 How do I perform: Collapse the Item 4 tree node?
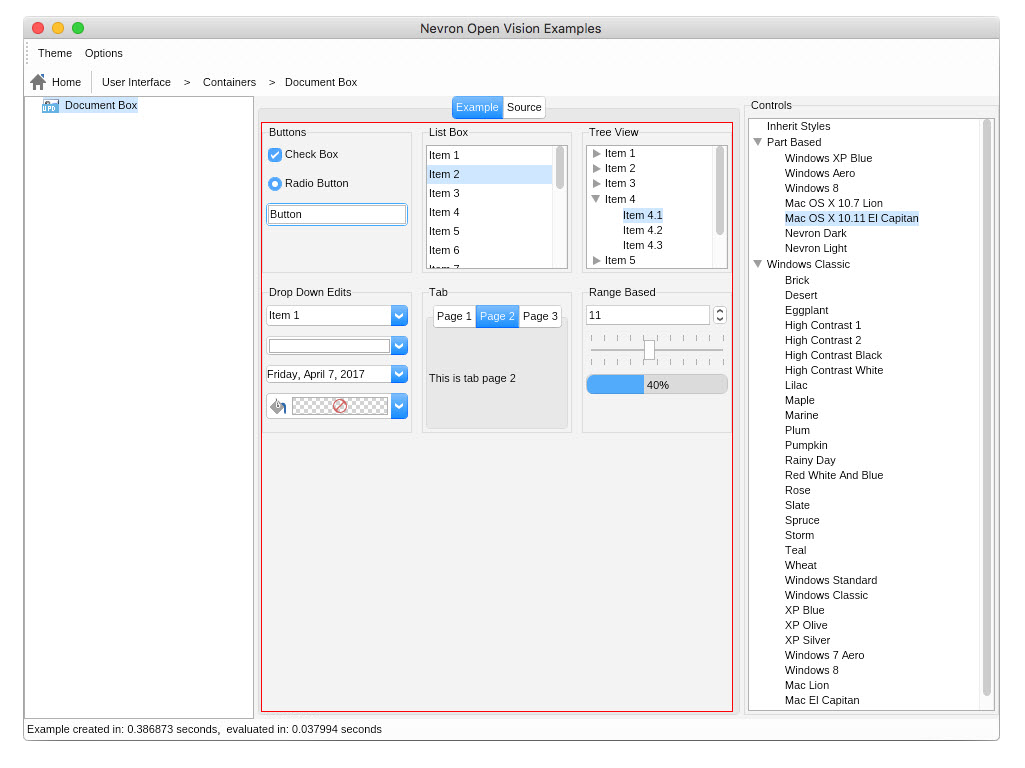pyautogui.click(x=596, y=199)
